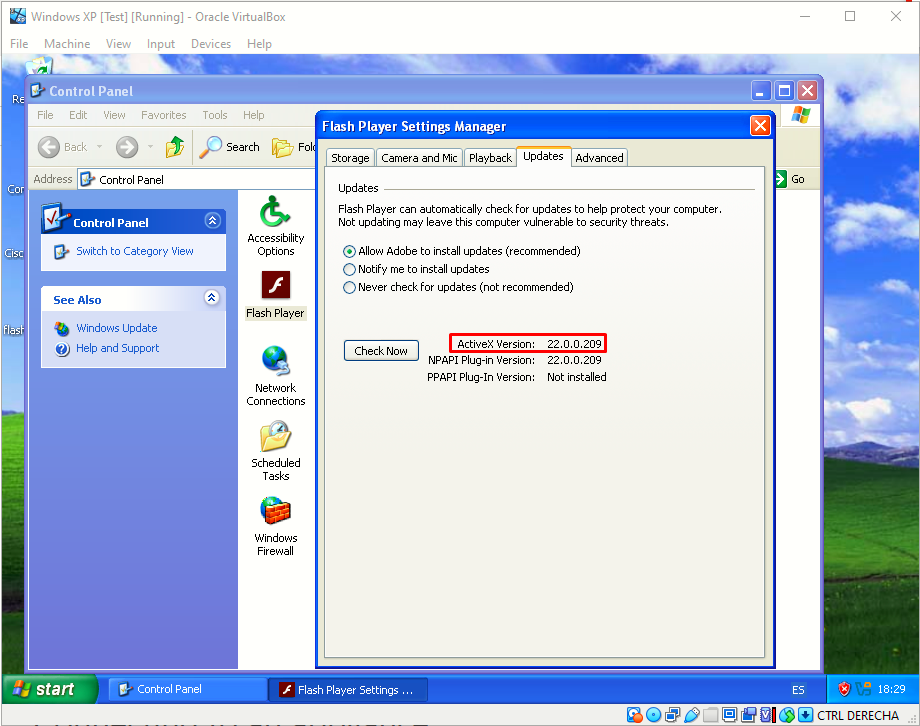Click the Control Panel taskbar button

188,689
